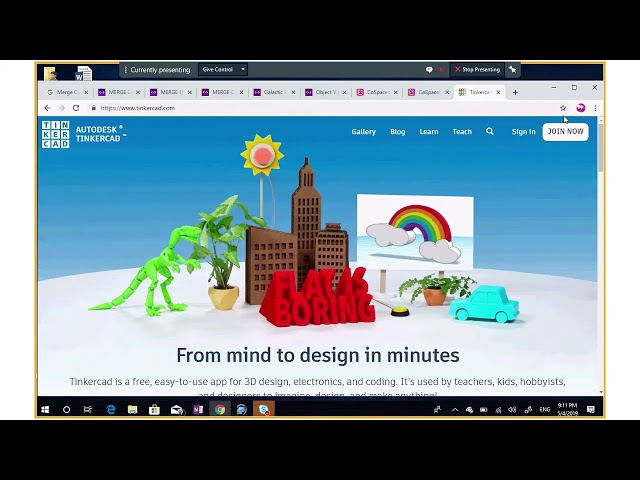The width and height of the screenshot is (640, 480).
Task: Open the taskbar clock showing 9:11 PM
Action: point(567,409)
